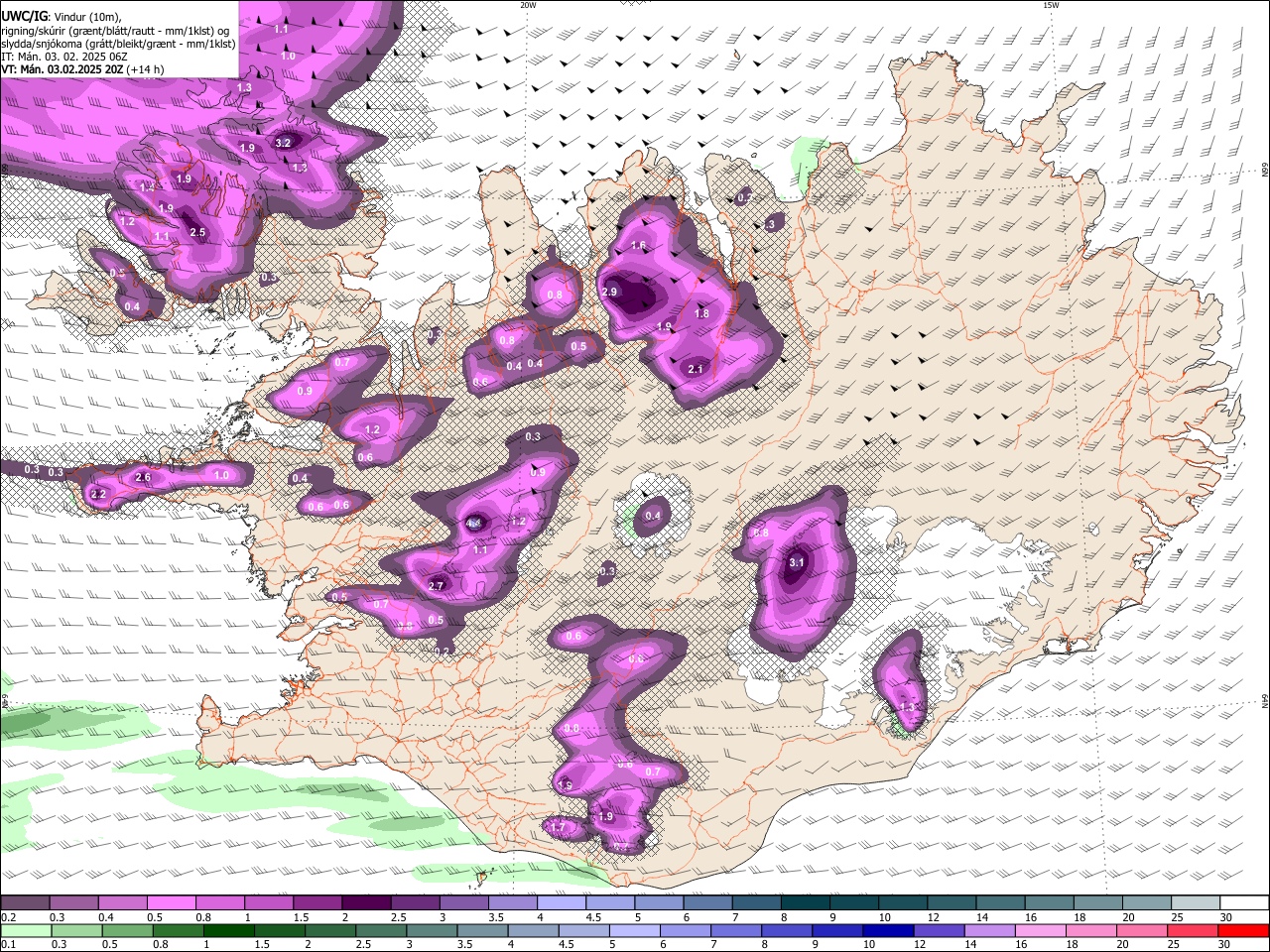Pick the dark teal upper-legend swatch at 8
This screenshot has width=1270, height=952.
pyautogui.click(x=806, y=902)
